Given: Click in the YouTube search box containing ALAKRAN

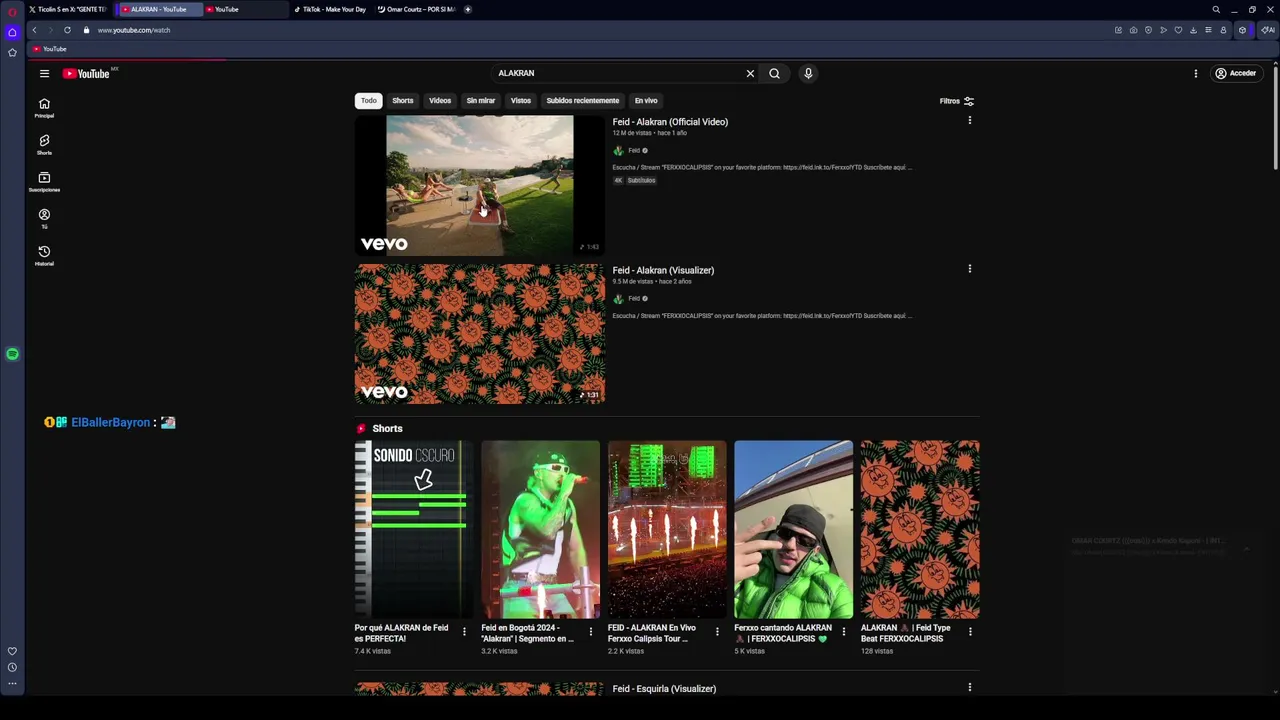Looking at the screenshot, I should pos(618,73).
